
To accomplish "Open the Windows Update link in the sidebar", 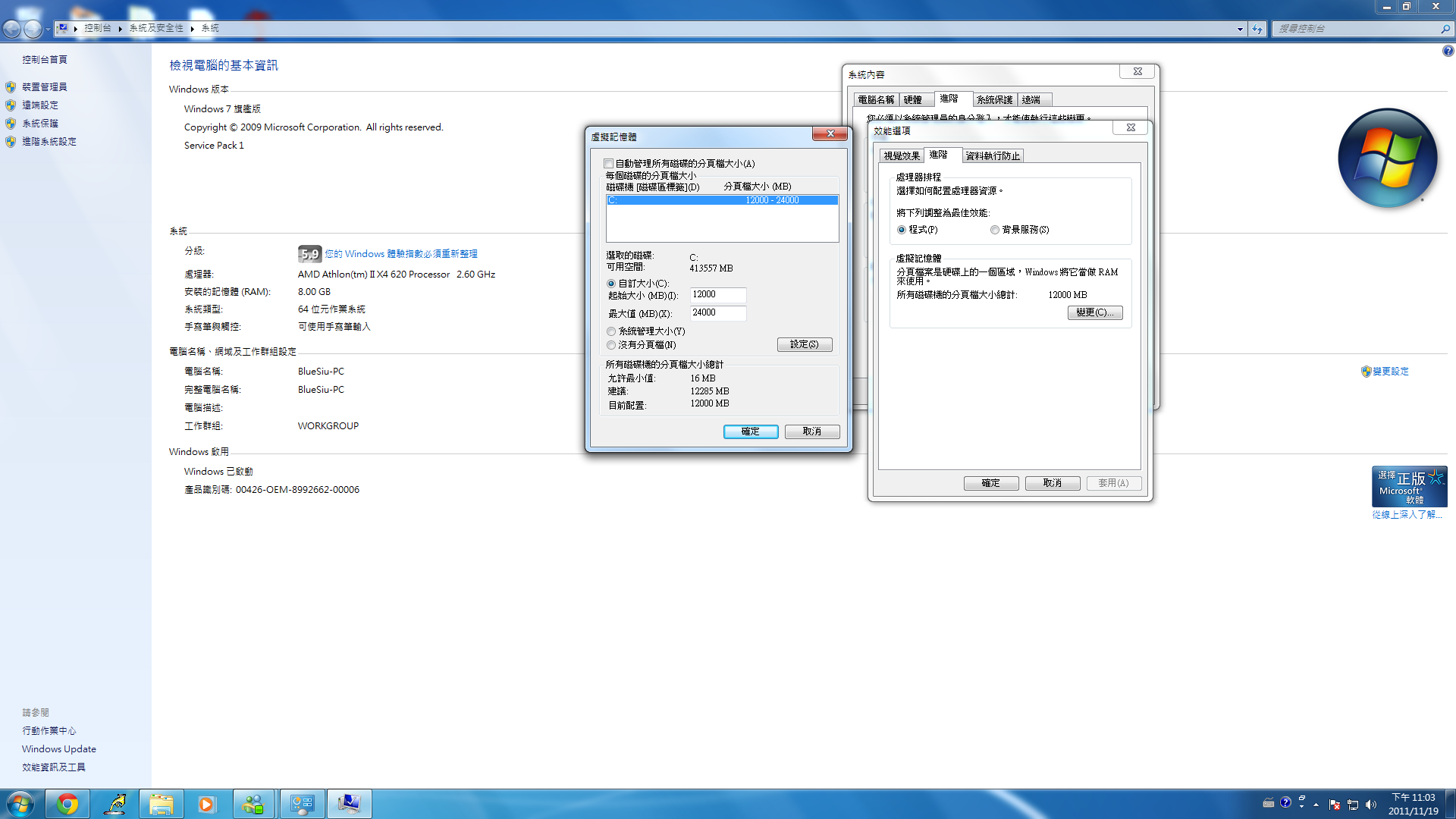I will point(58,749).
